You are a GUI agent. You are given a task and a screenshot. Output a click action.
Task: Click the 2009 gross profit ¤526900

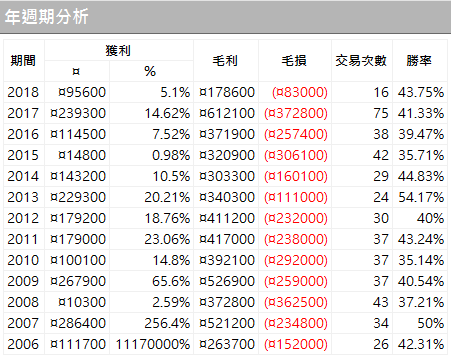[227, 281]
